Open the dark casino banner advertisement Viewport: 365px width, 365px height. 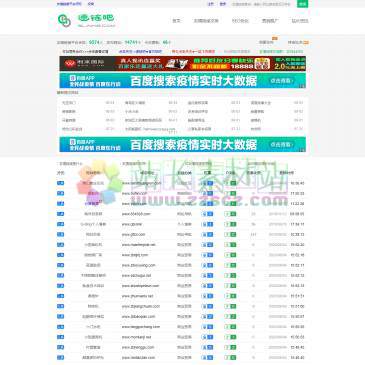pos(182,64)
